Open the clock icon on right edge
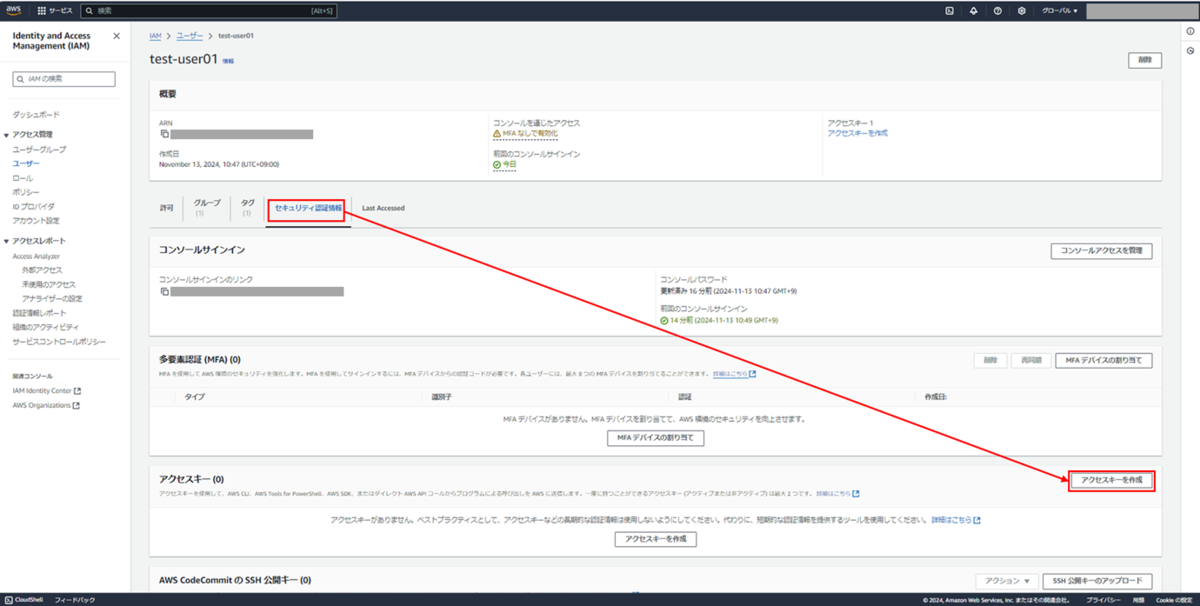 coord(1190,50)
